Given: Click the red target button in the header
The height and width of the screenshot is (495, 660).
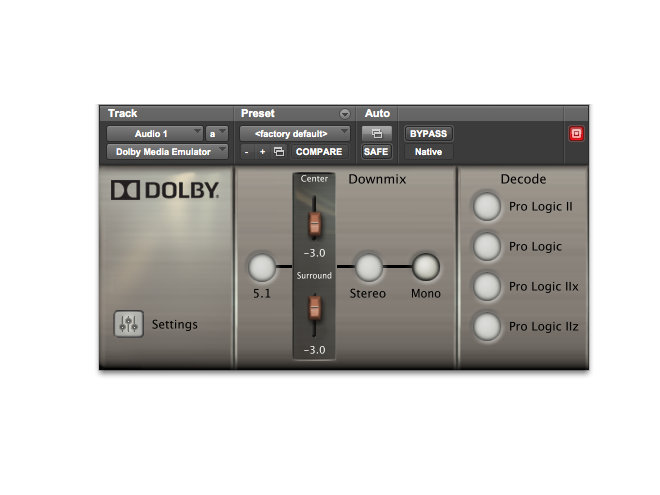Looking at the screenshot, I should (576, 134).
